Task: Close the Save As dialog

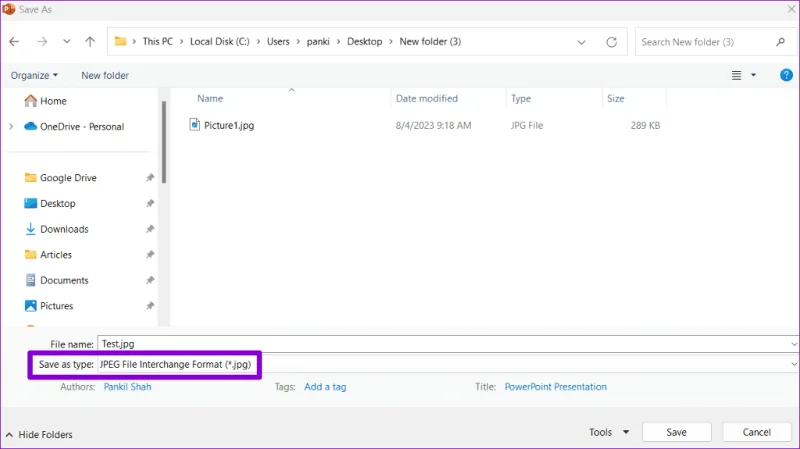Action: [791, 9]
